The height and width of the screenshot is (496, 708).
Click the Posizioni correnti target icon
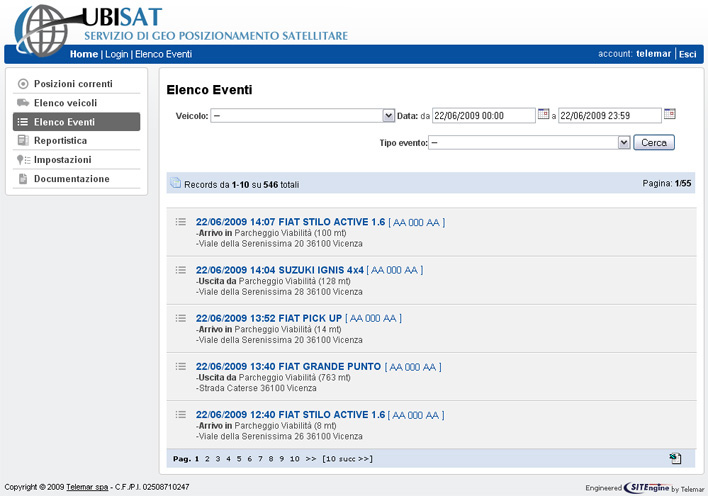23,84
